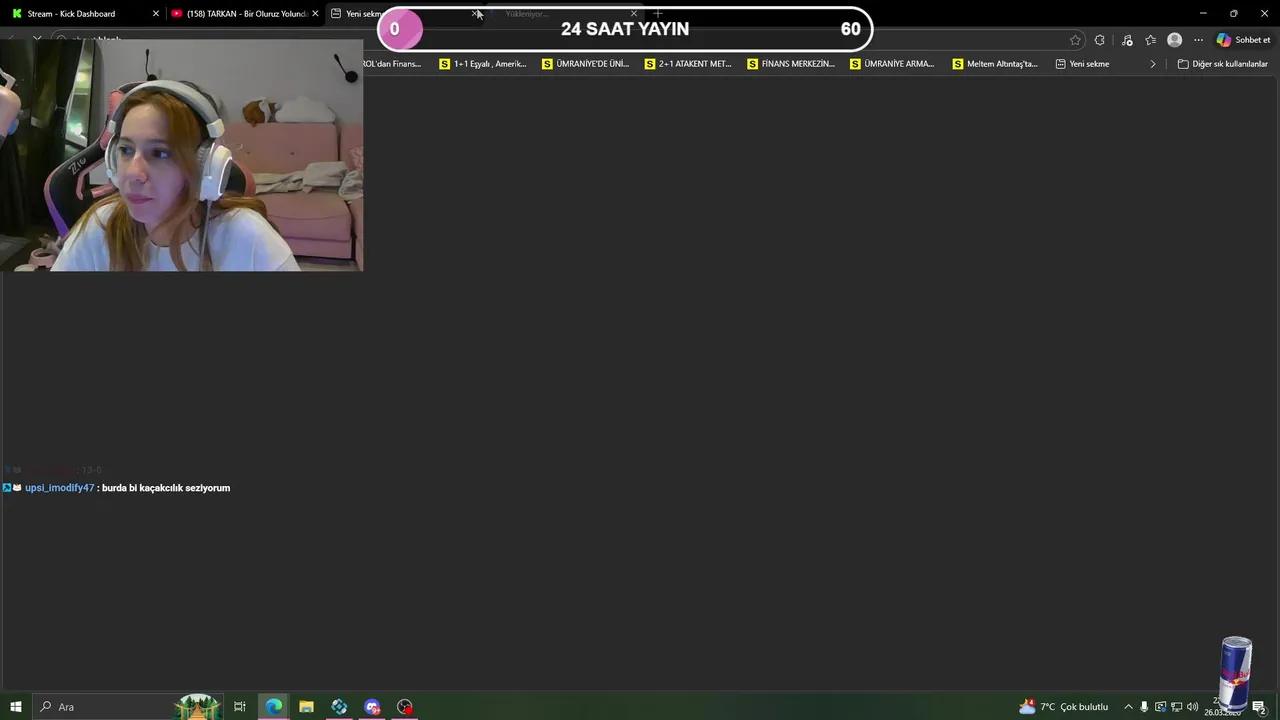This screenshot has height=720, width=1280.
Task: Open OBS Studio from the taskbar
Action: tap(405, 707)
